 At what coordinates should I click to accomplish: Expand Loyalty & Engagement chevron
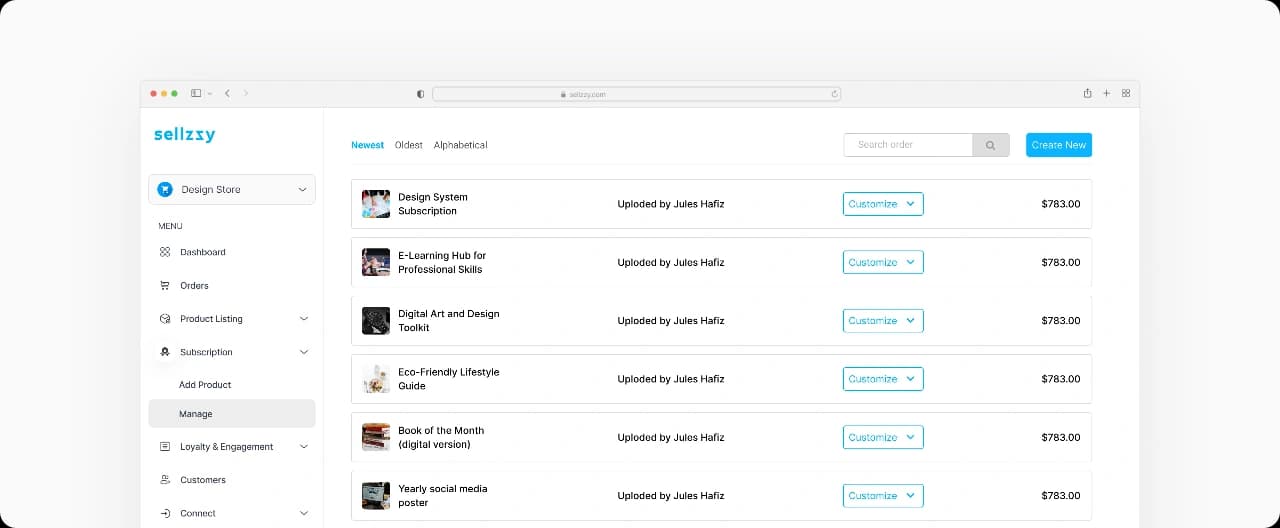304,447
